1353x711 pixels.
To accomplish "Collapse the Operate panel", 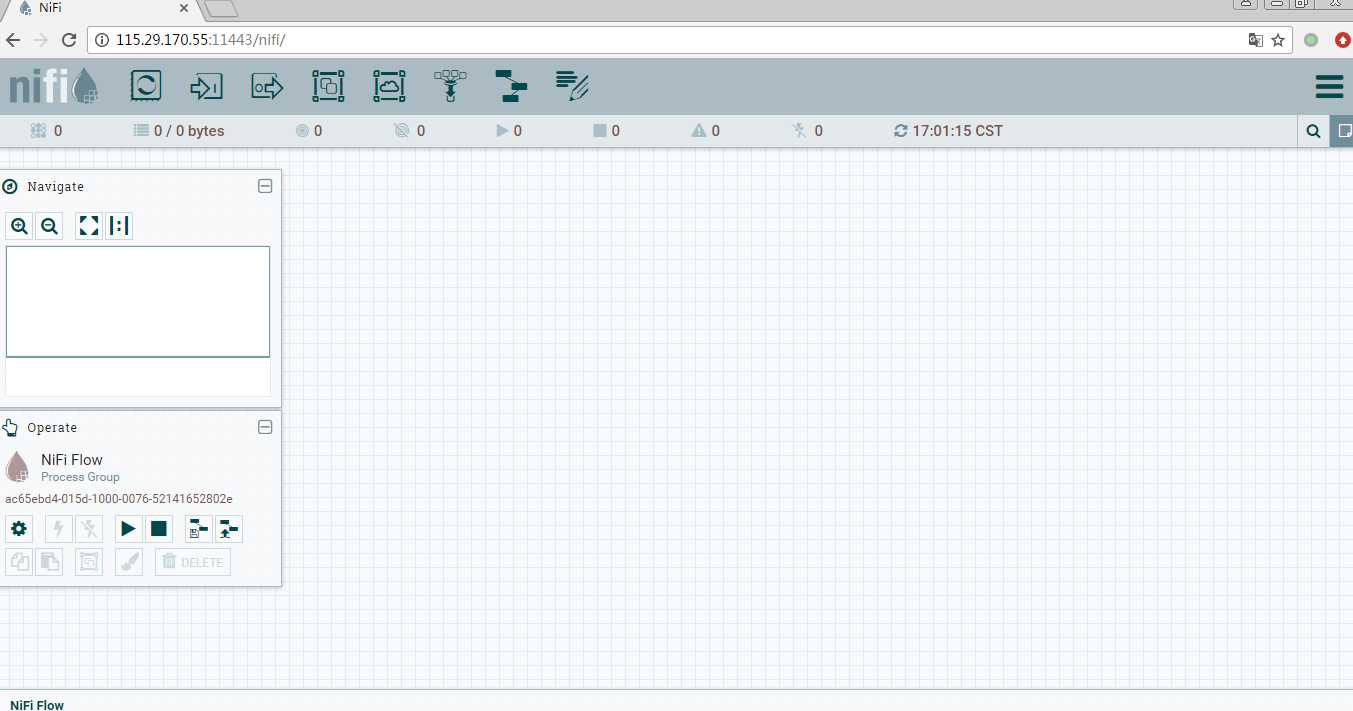I will pyautogui.click(x=265, y=427).
